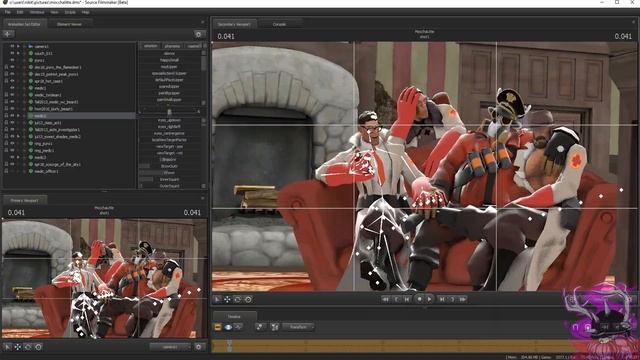This screenshot has height=360, width=640.
Task: Expand the selected medic2 tree node
Action: (x=18, y=116)
